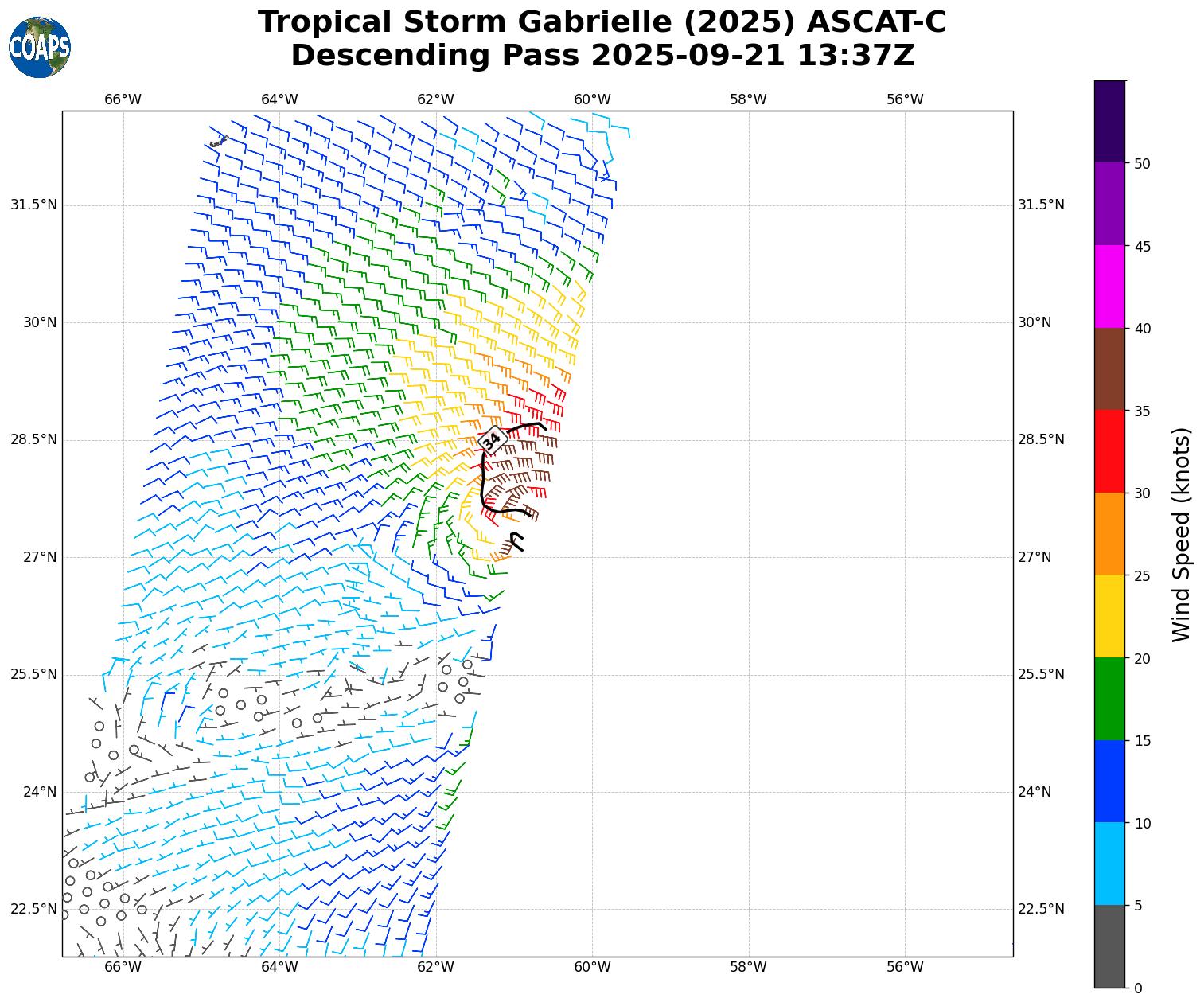Click the Wind Speed (knots) axis label

point(1182,534)
